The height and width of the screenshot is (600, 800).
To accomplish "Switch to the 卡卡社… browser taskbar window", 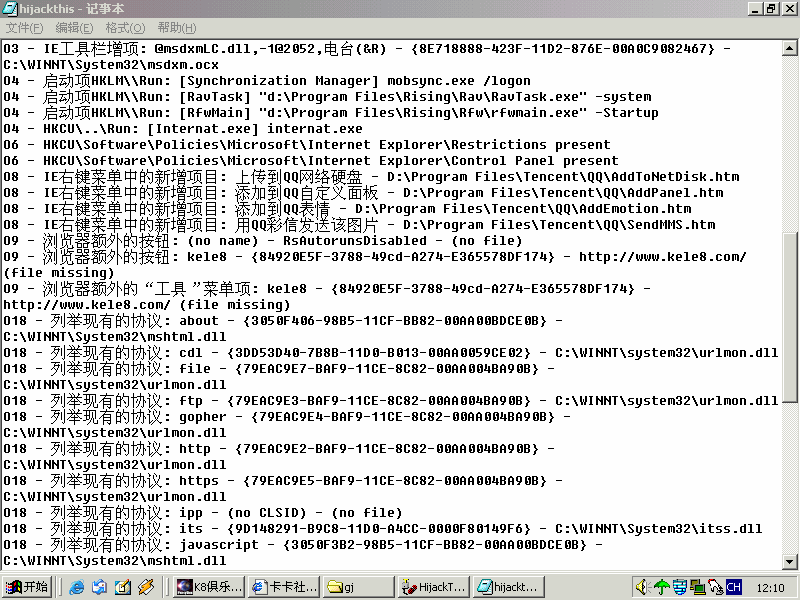I will [x=284, y=587].
